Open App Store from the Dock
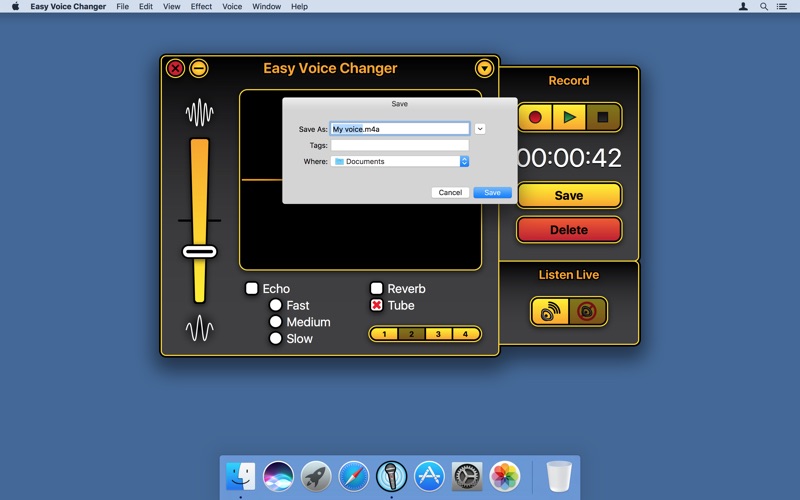Image resolution: width=800 pixels, height=500 pixels. 429,476
